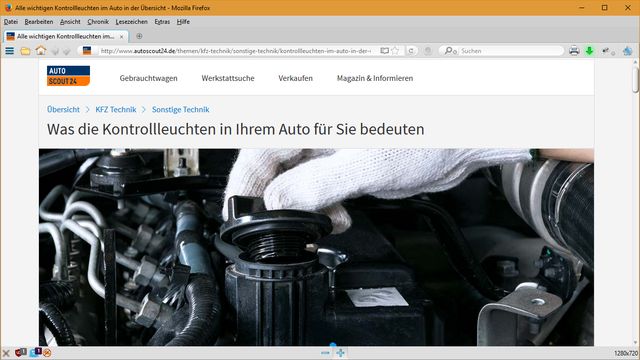Open a new tab with plus button
640x360 pixels.
[139, 36]
